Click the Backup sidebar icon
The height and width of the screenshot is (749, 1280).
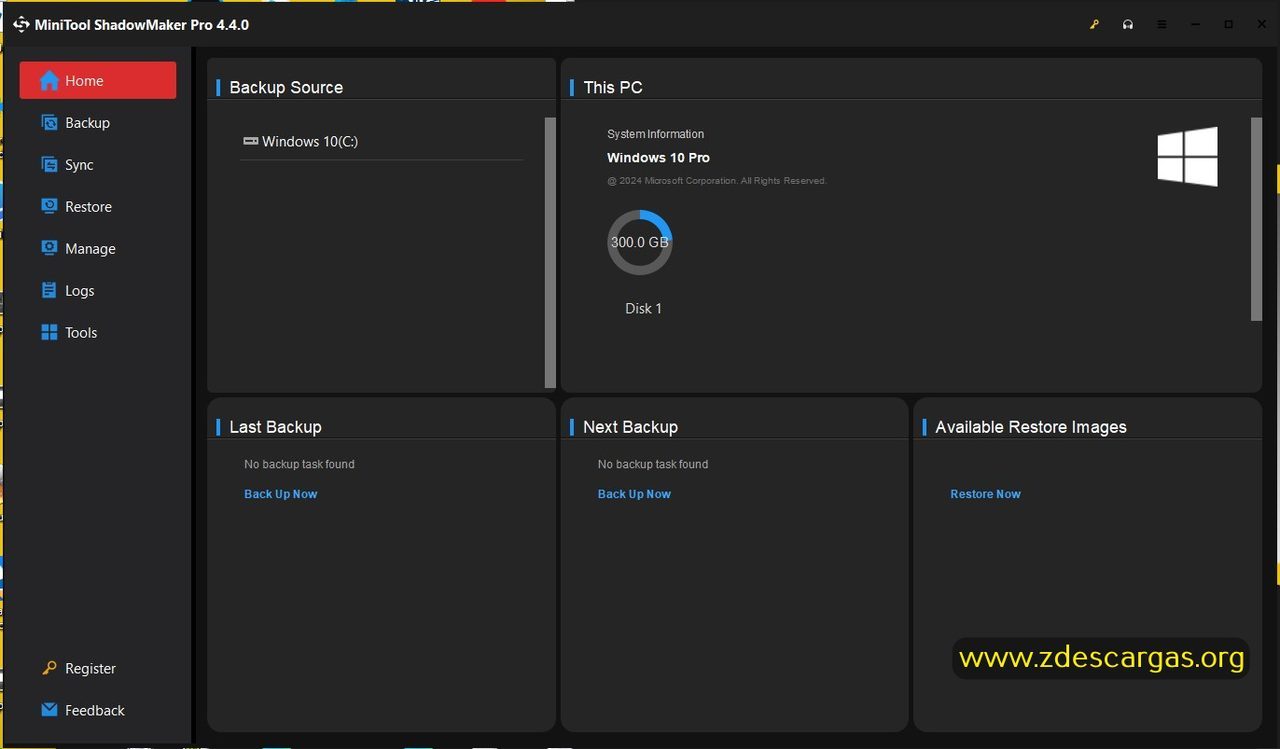pos(49,123)
